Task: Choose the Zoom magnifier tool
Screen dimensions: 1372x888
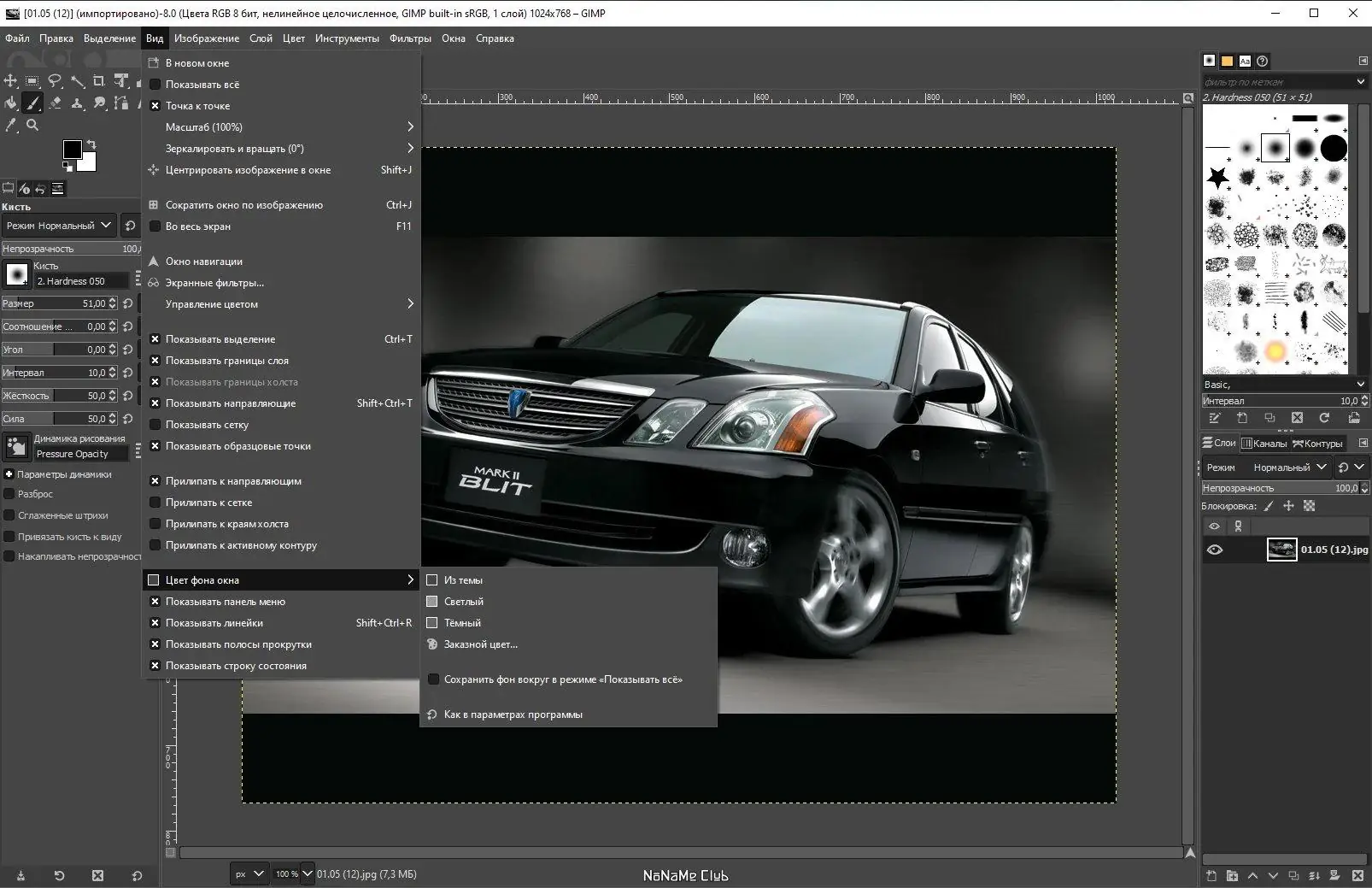Action: [x=32, y=126]
